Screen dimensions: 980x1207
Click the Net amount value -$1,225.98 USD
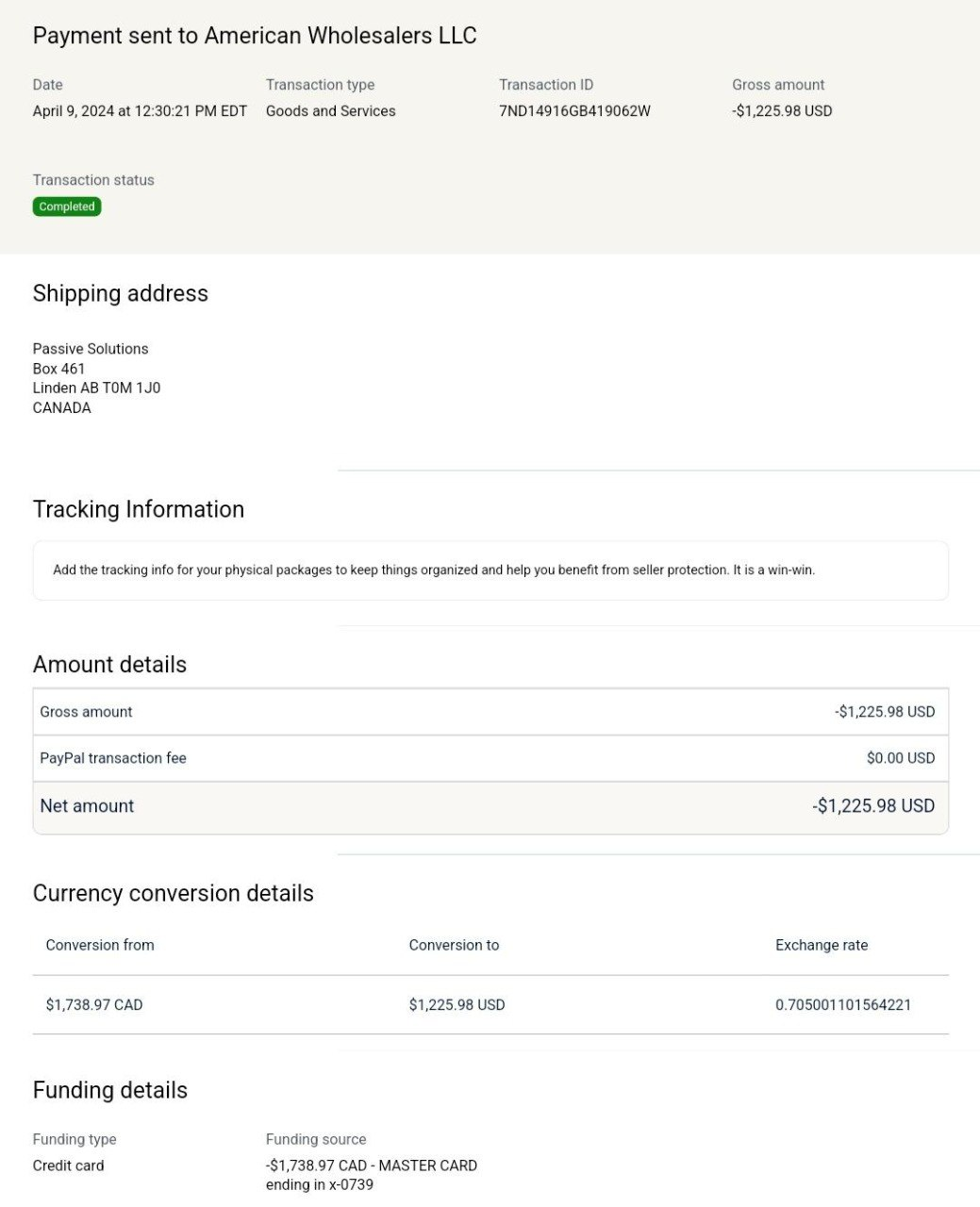point(873,806)
